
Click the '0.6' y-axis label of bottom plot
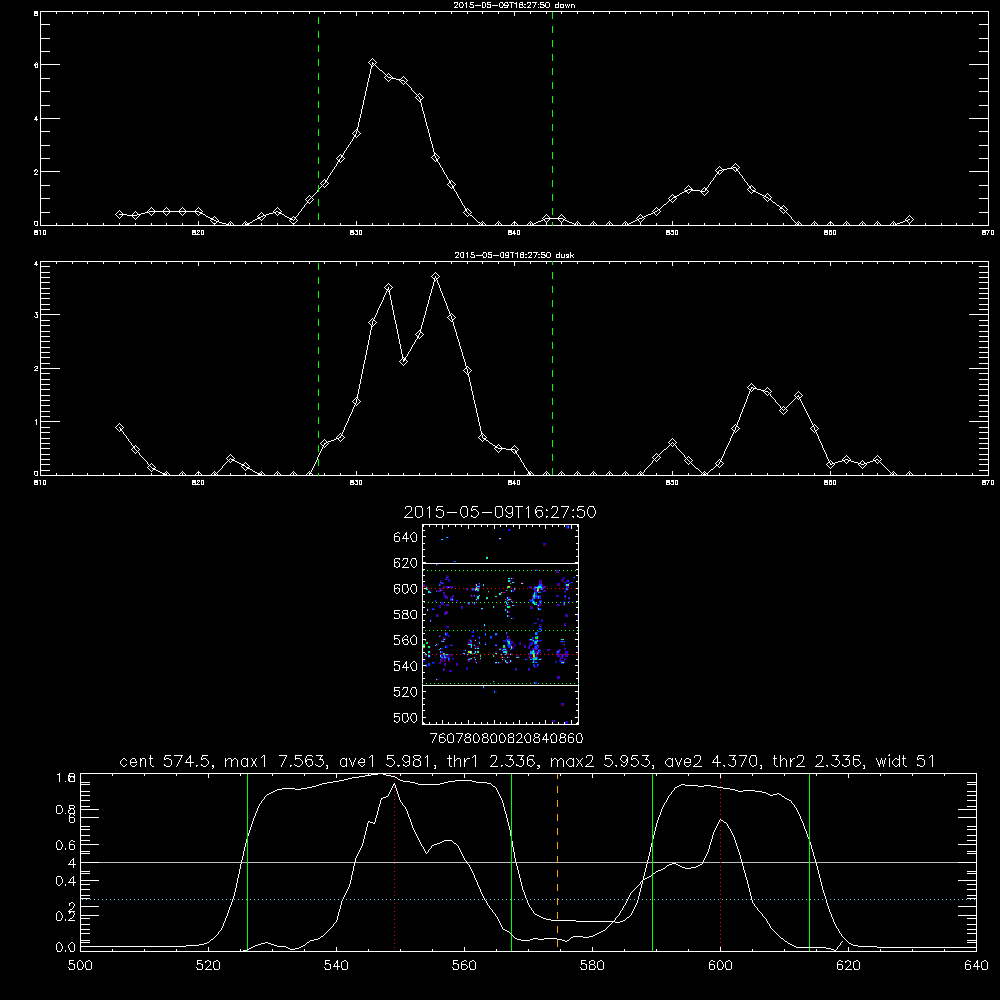coord(65,845)
